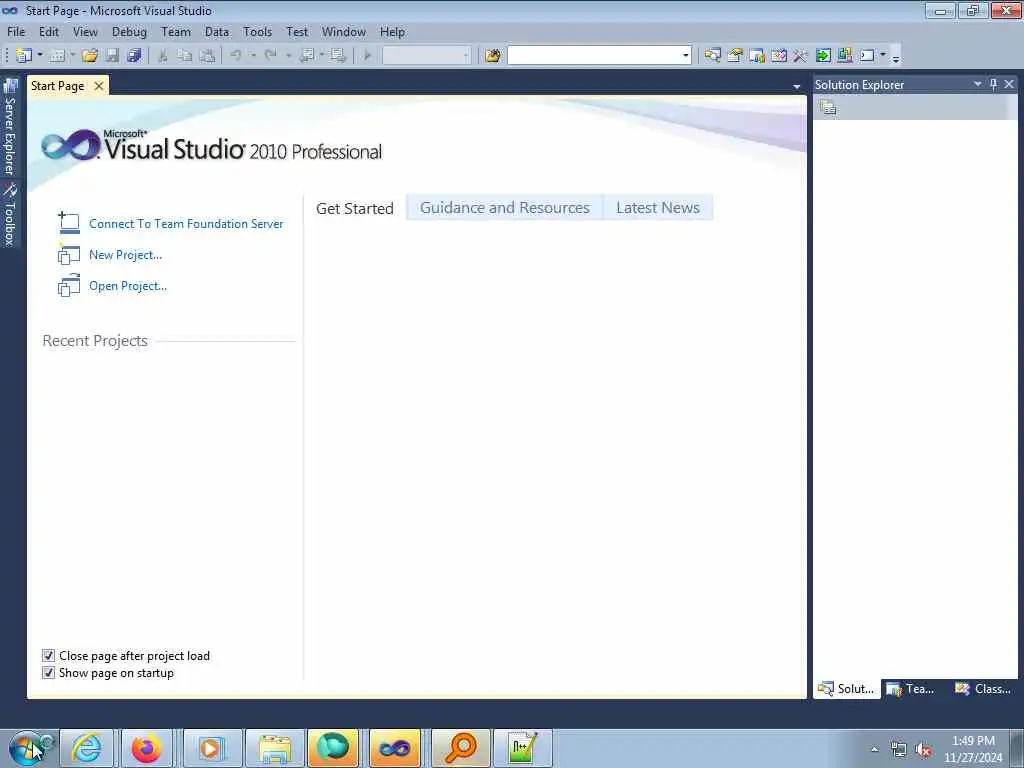Toggle Show page on startup checkbox

point(48,673)
